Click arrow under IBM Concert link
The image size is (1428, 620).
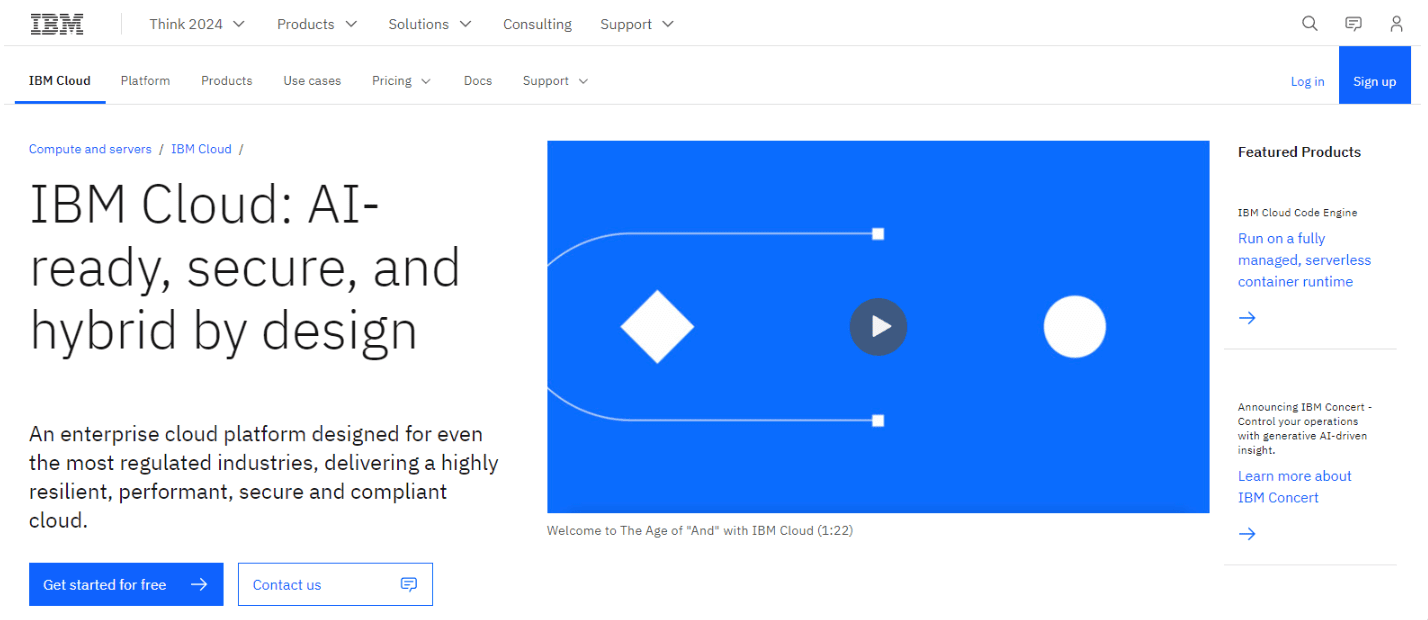[1247, 534]
